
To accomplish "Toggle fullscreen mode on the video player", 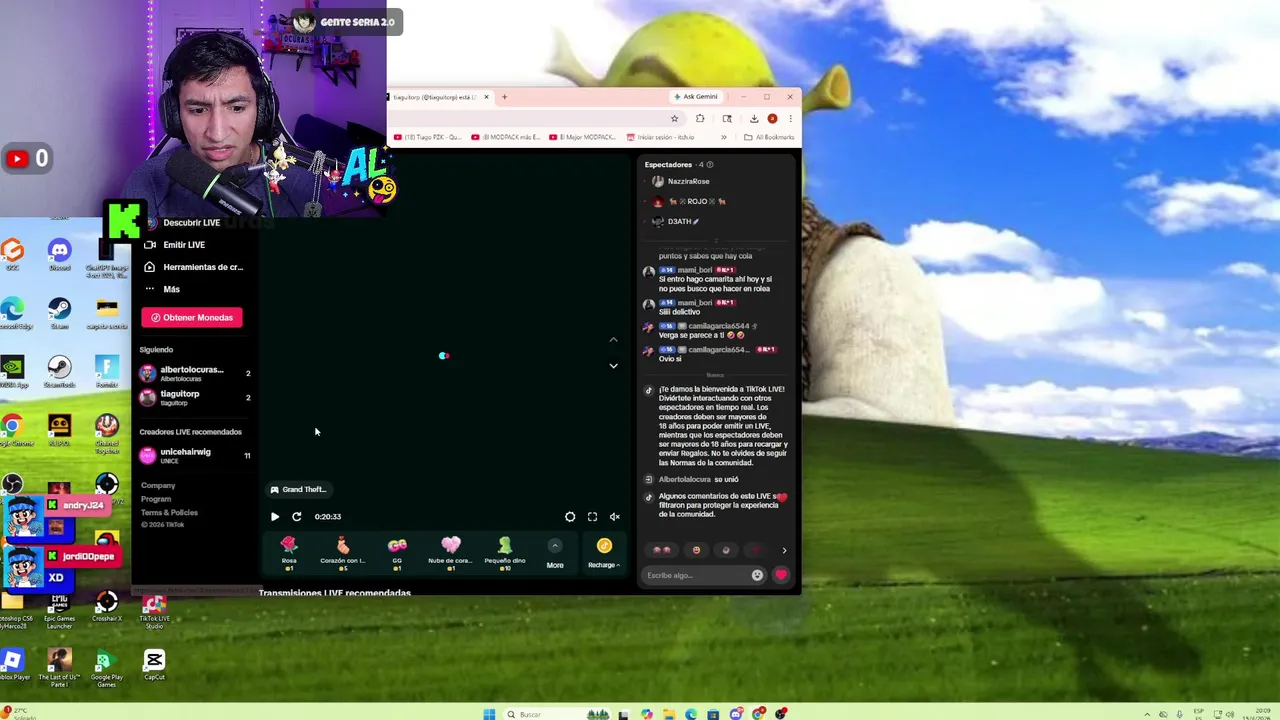I will [592, 517].
